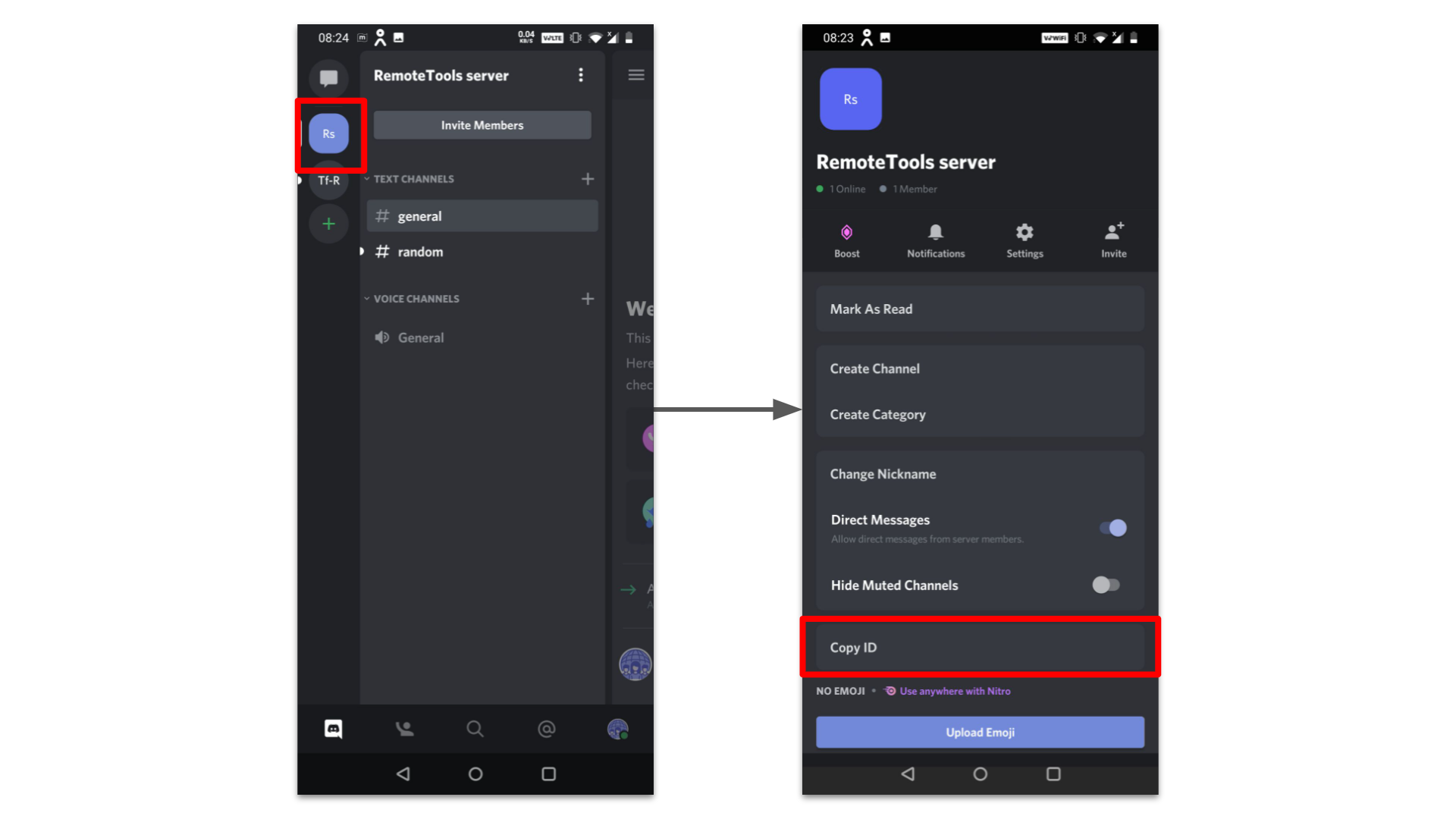Click the Mention icon in bottom bar
This screenshot has width=1456, height=819.
point(545,728)
